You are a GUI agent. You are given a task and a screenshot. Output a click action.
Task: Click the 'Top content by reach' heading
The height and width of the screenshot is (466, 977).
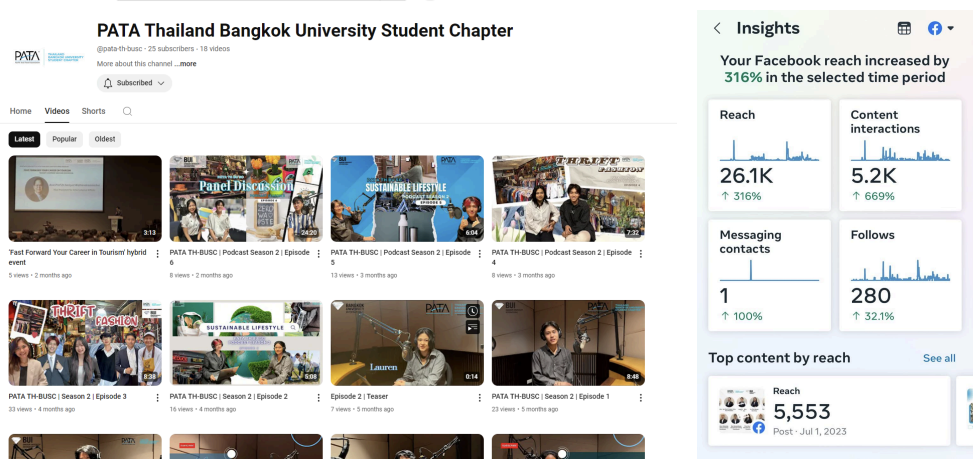point(779,358)
